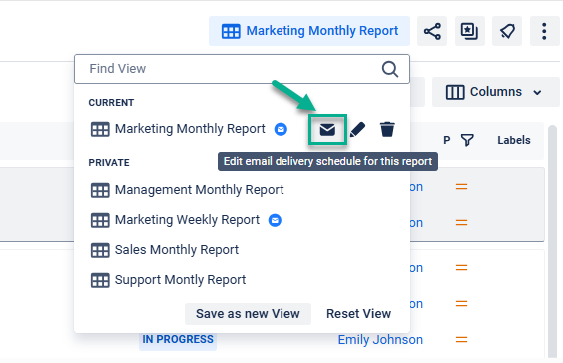Click the pencil edit view icon
The height and width of the screenshot is (363, 563).
pos(357,130)
